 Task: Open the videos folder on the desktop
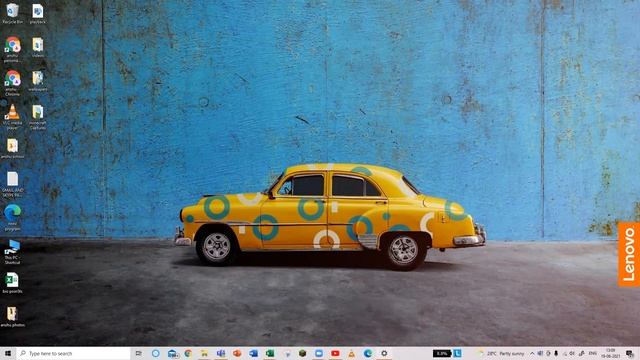38,47
